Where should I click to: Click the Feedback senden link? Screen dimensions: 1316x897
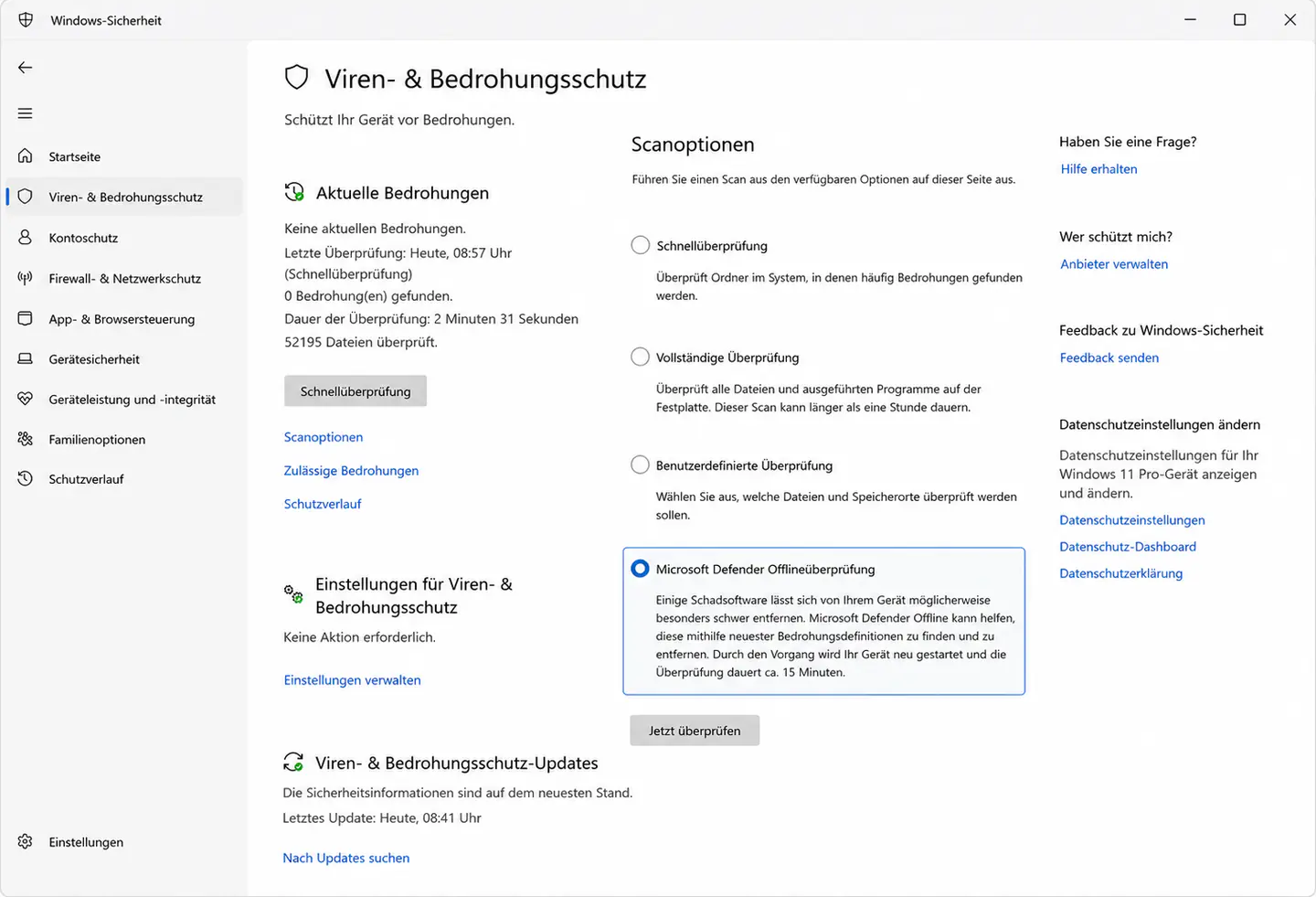tap(1109, 358)
